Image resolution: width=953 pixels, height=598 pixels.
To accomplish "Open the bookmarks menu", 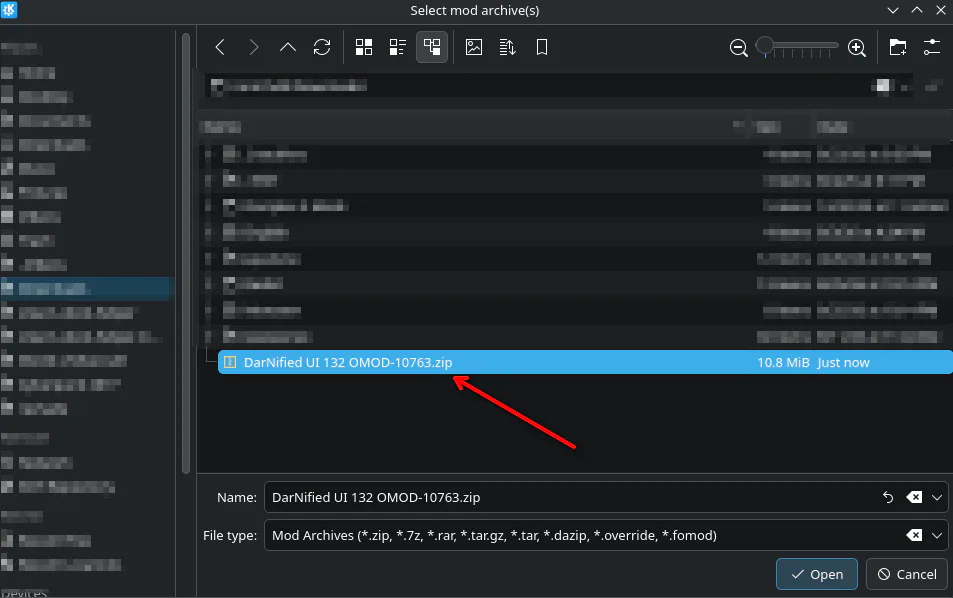I will pos(542,47).
